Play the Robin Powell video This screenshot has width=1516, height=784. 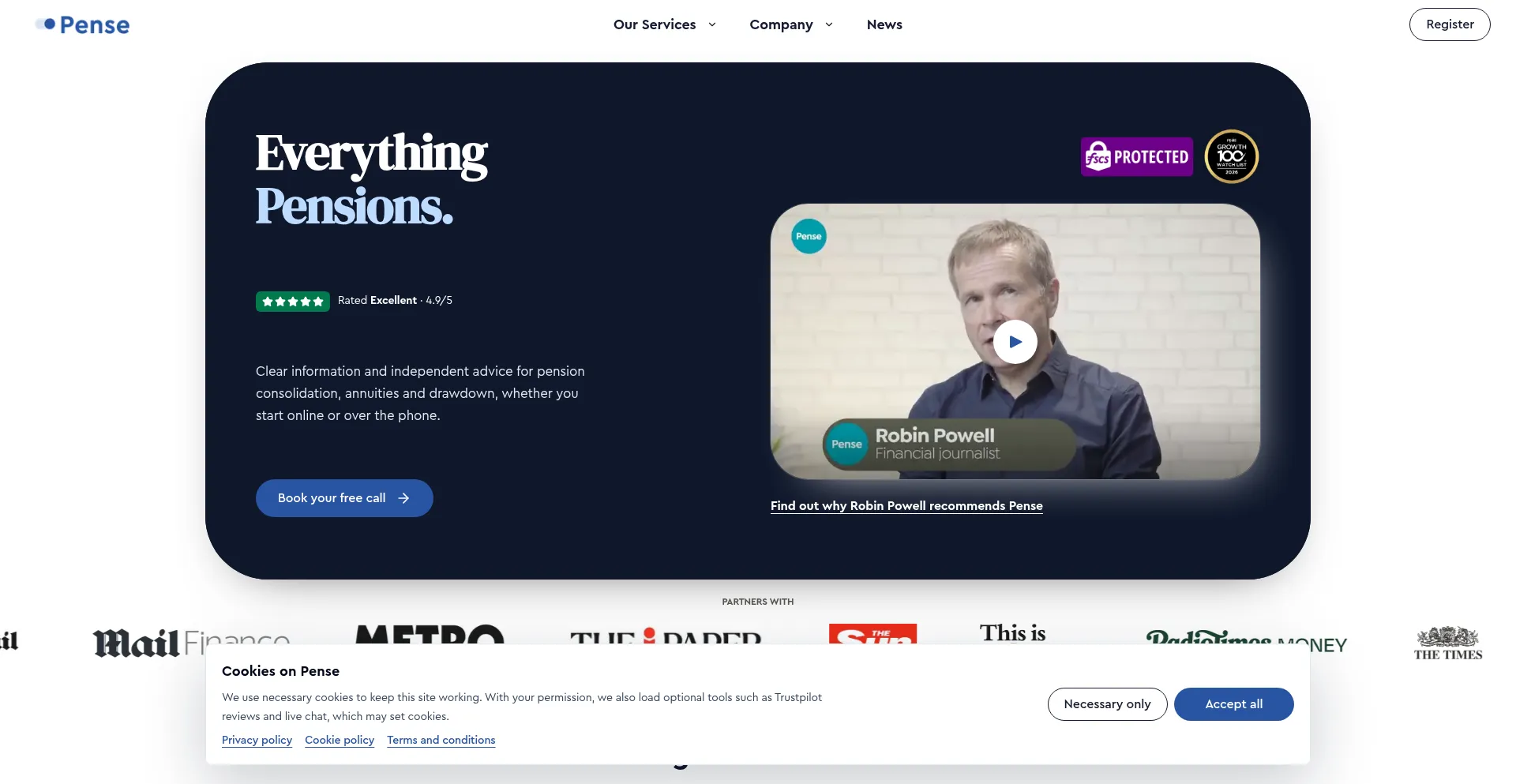1015,342
